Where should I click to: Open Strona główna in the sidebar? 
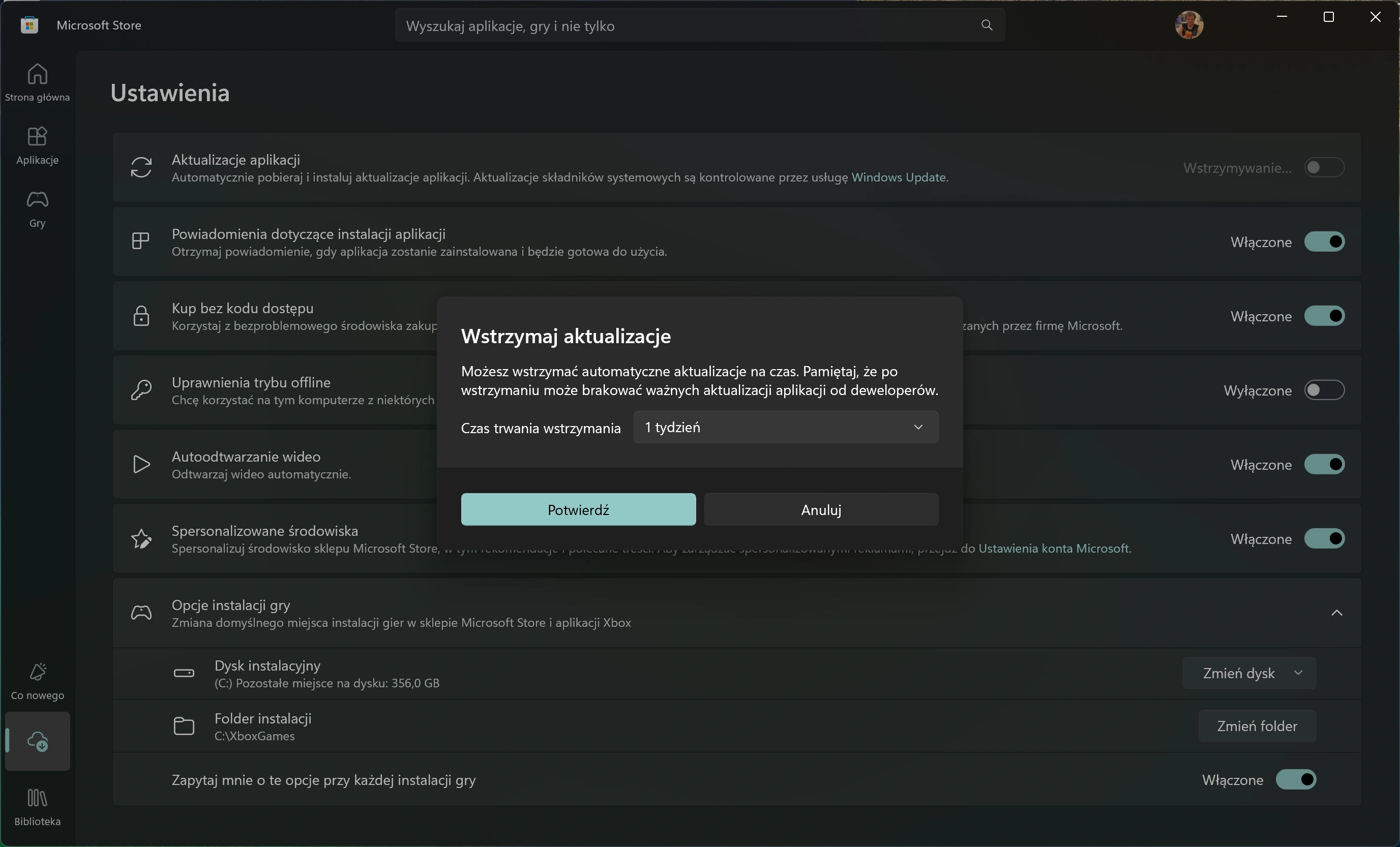tap(38, 82)
